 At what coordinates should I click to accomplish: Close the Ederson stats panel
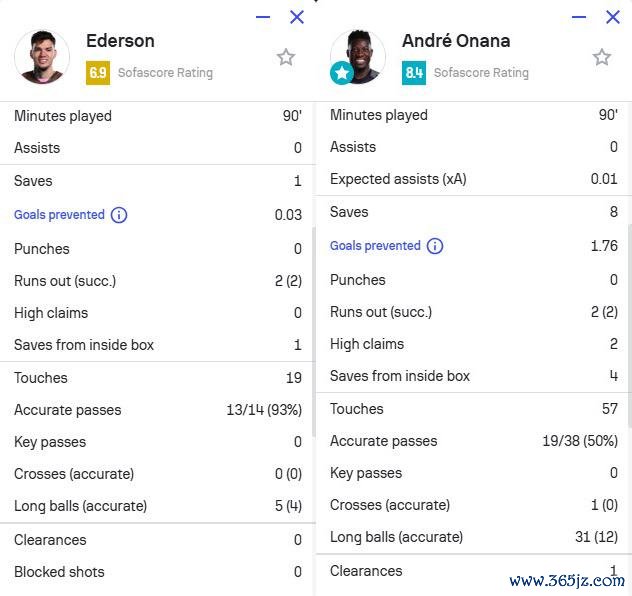coord(297,17)
